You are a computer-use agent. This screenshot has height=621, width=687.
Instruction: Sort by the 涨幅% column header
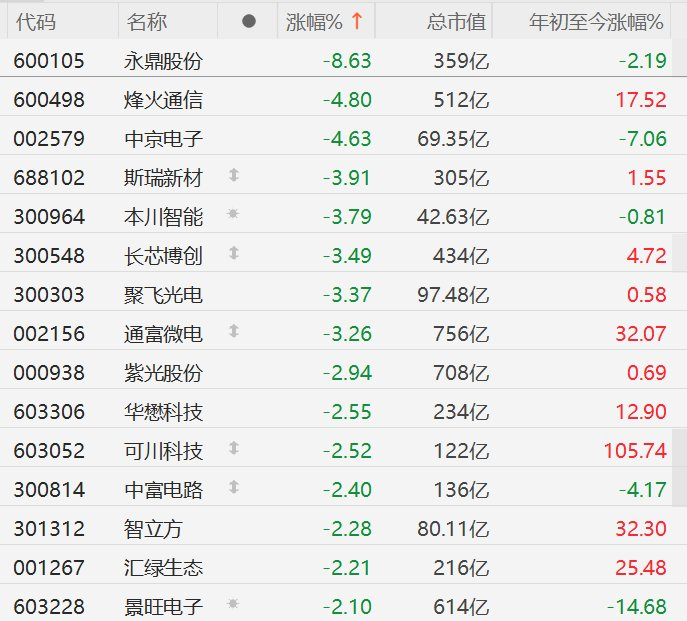tap(314, 22)
